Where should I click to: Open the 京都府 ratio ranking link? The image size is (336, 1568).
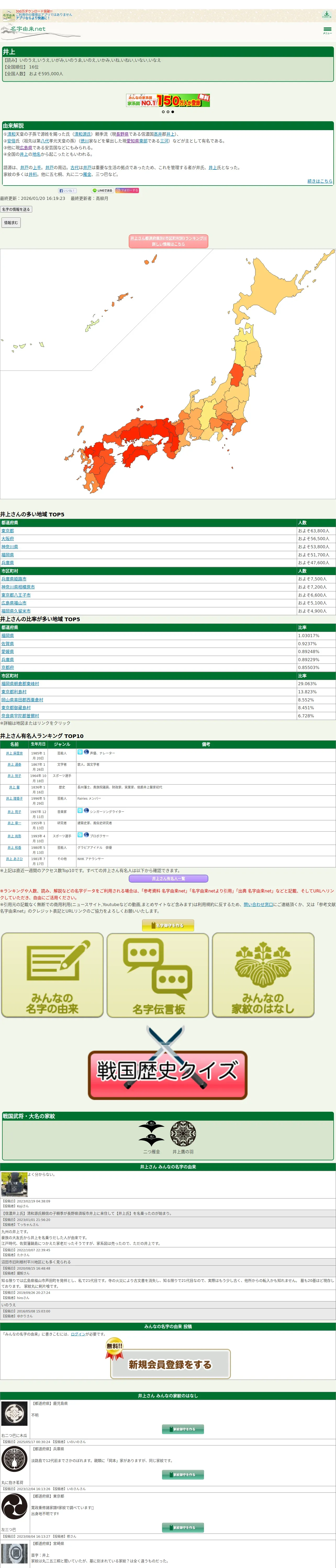(7, 668)
